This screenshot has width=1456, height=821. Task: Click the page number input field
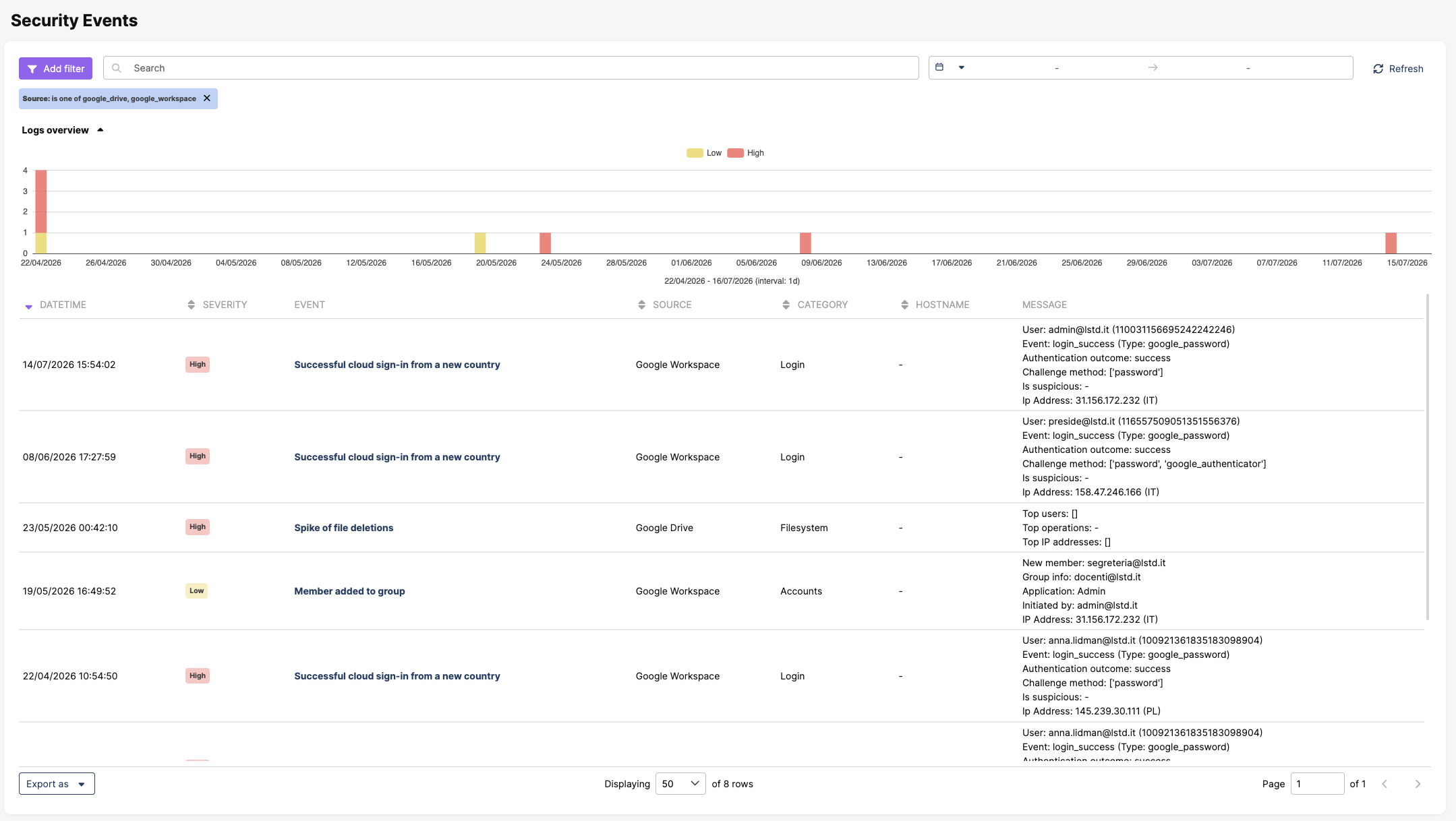(1317, 784)
